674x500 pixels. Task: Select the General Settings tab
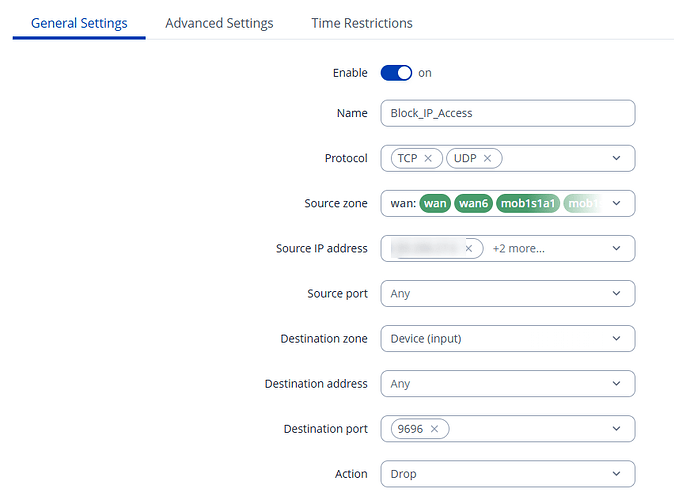(79, 23)
